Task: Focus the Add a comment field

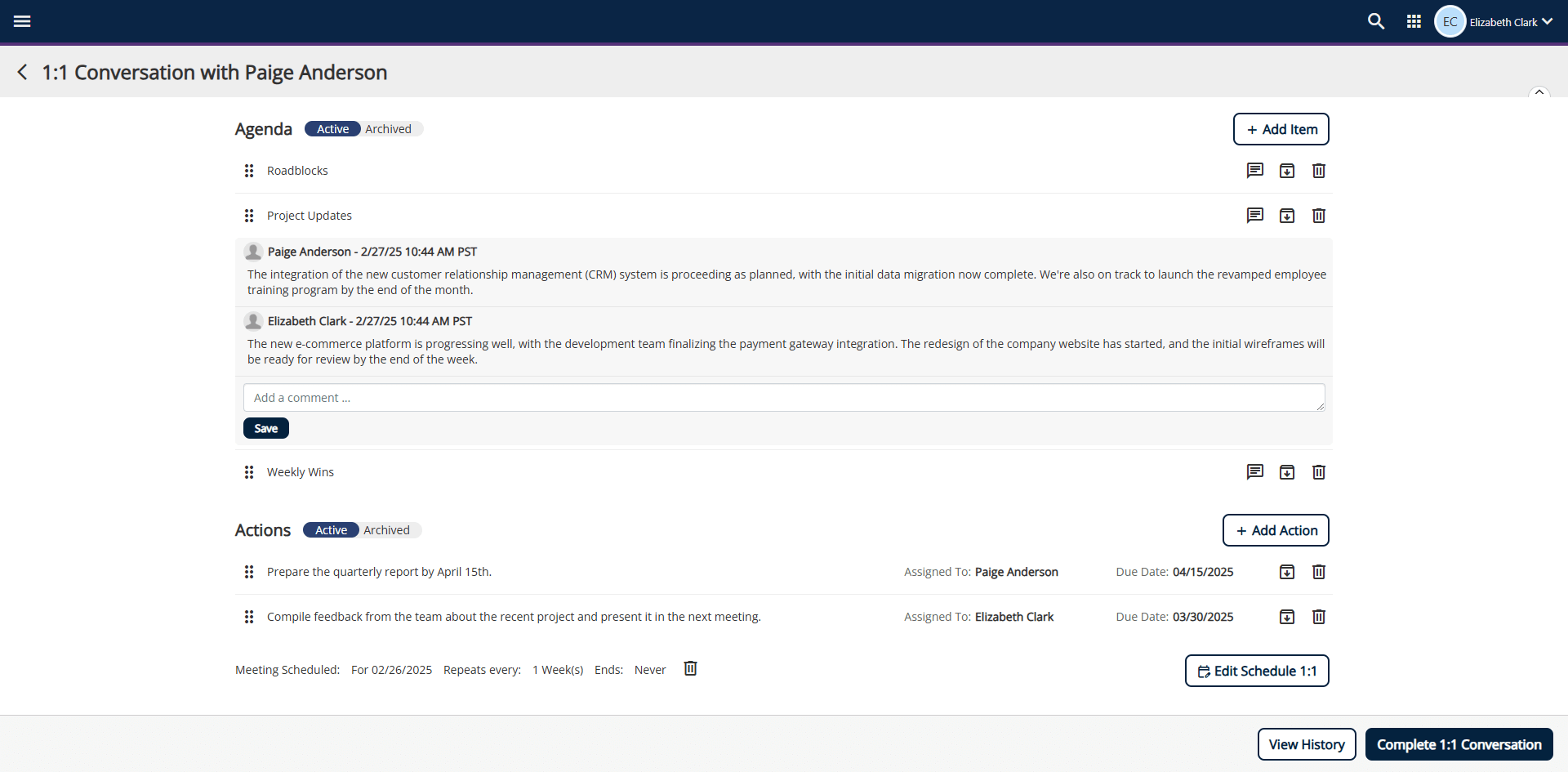Action: [x=784, y=398]
